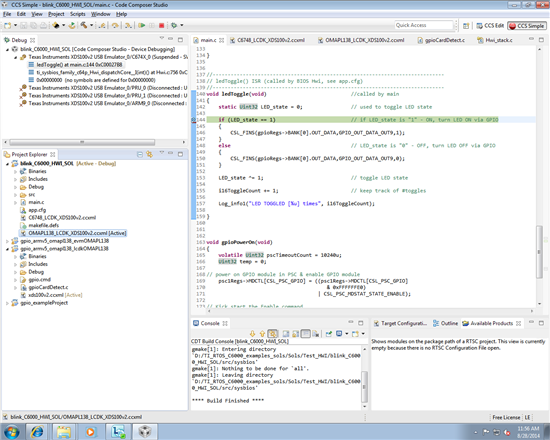This screenshot has height=440, width=550.
Task: Click the Build hammer icon
Action: tap(83, 25)
